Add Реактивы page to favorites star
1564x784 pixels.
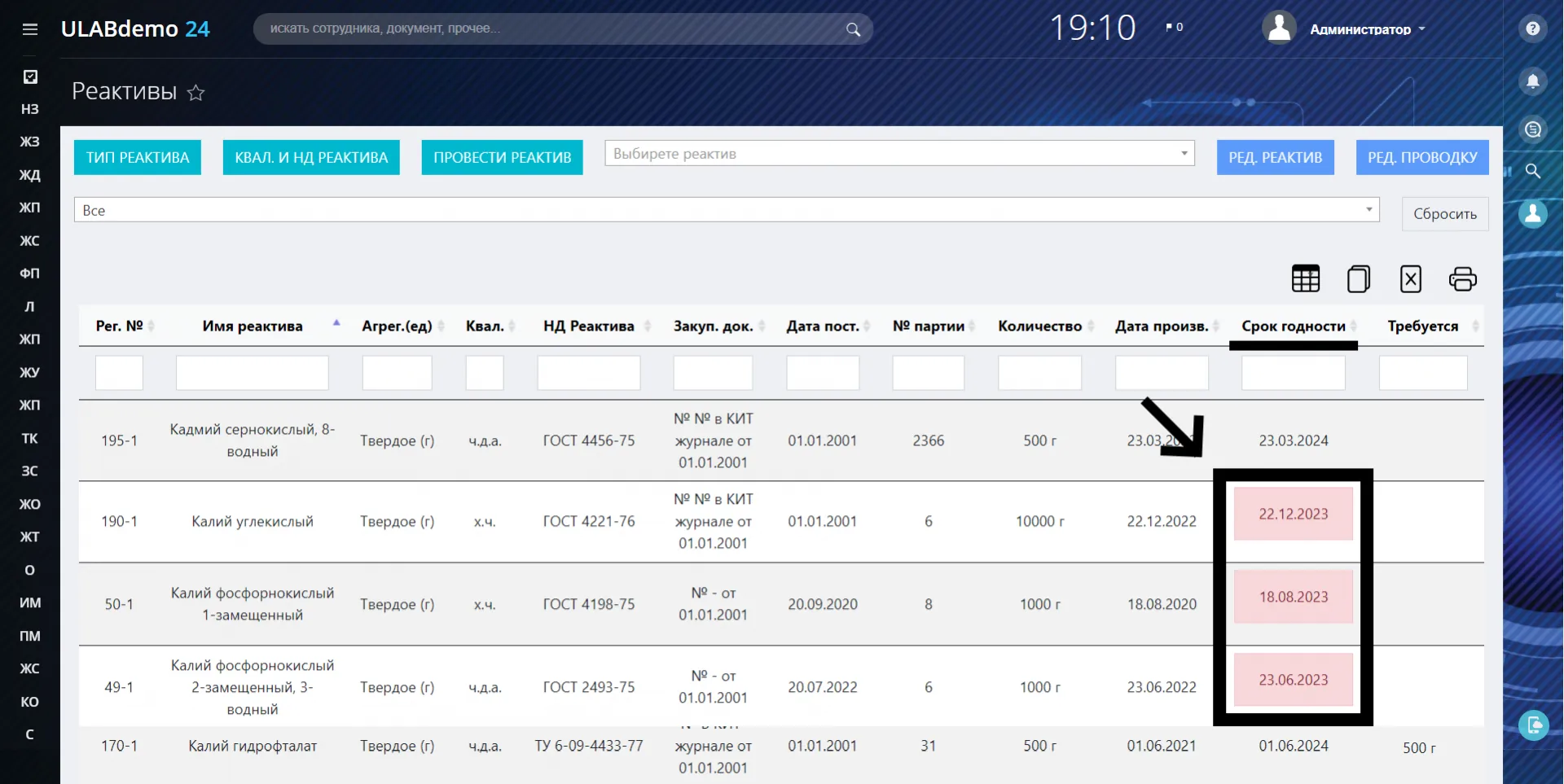195,93
